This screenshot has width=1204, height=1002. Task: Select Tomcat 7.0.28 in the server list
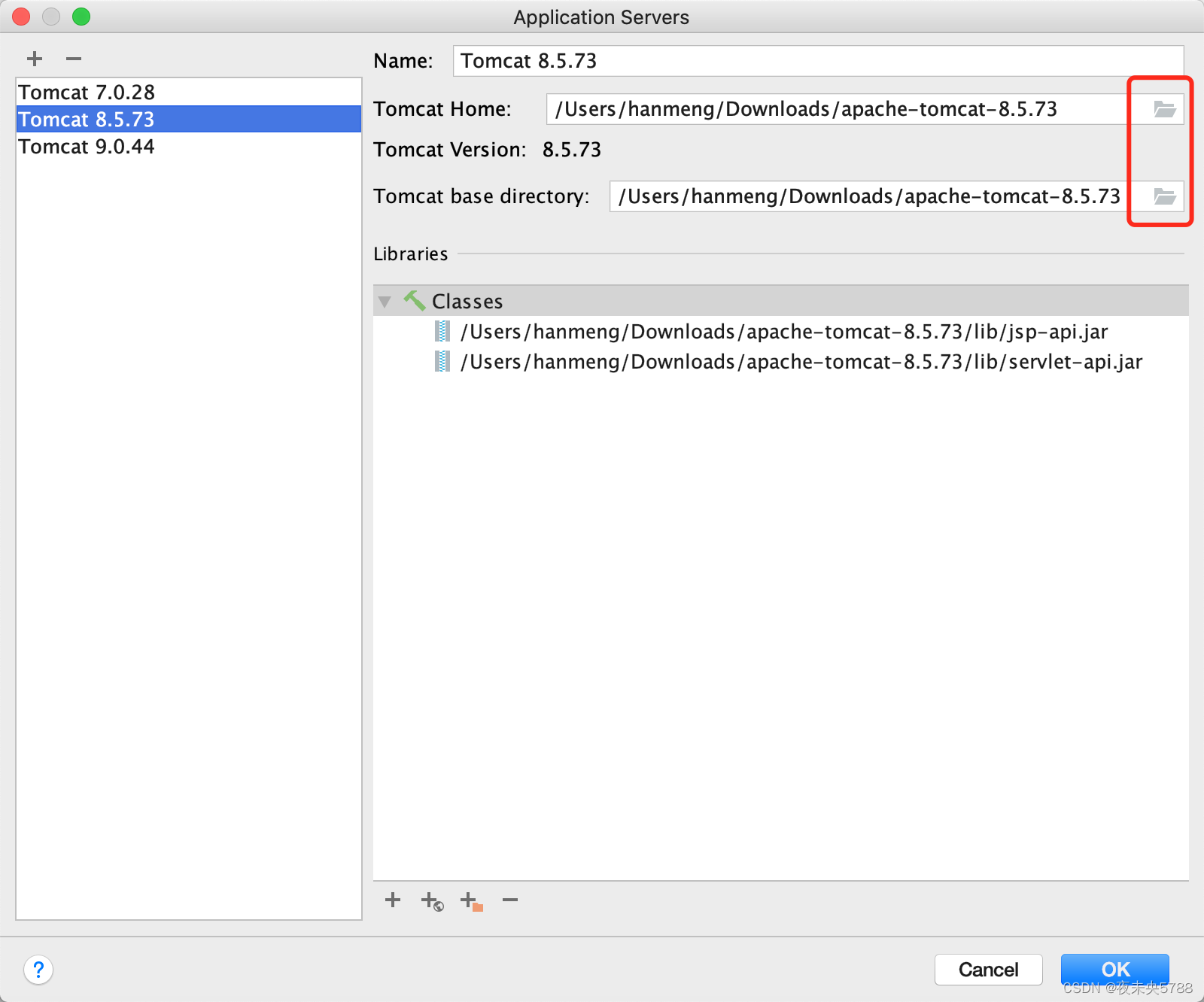189,92
